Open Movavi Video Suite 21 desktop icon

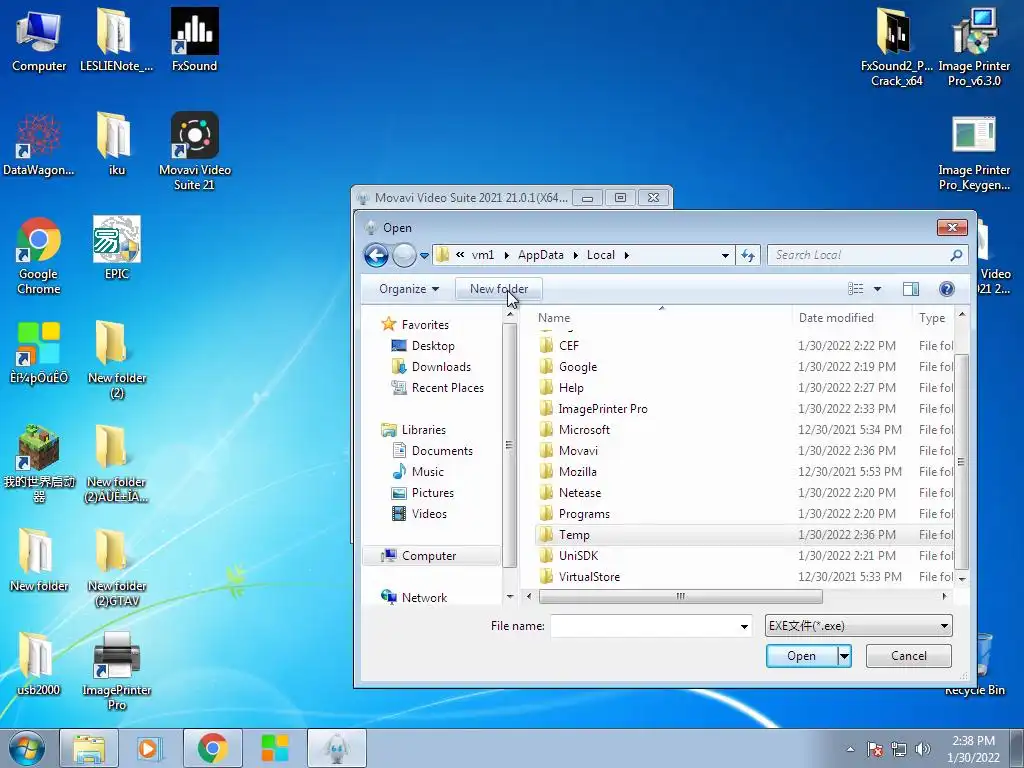click(195, 150)
